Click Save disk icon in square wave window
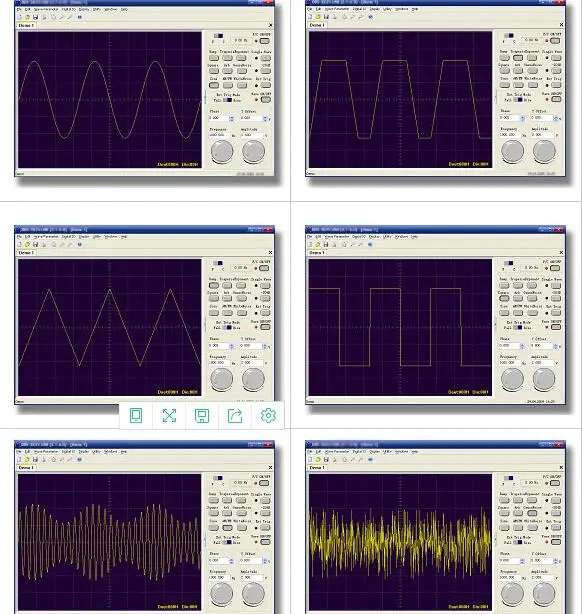Screen dimensions: 582x614 click(x=326, y=244)
